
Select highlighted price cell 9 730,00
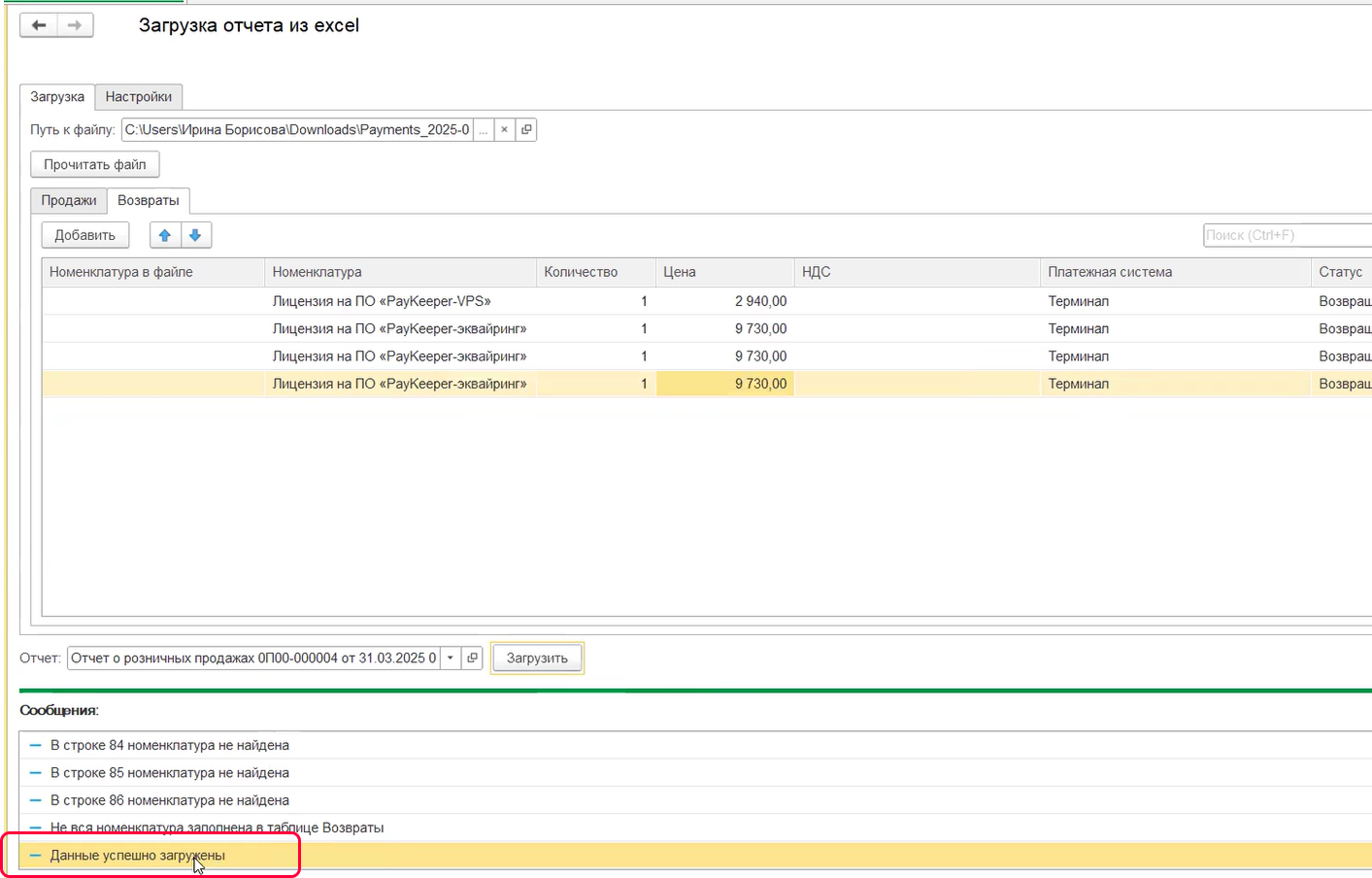725,384
